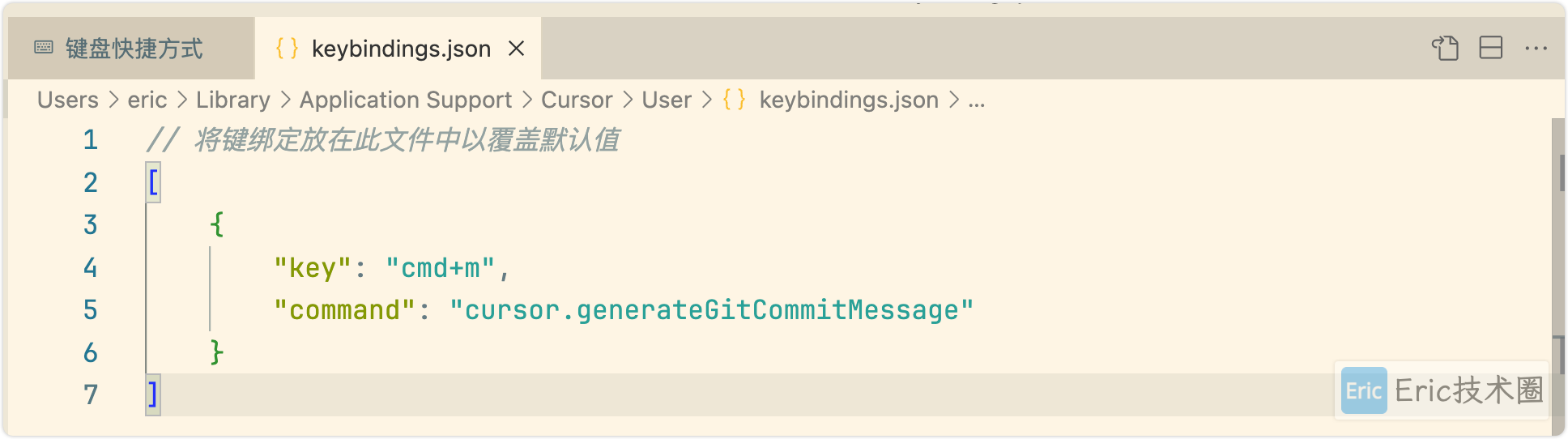Select the keybindings.json tab

[401, 49]
